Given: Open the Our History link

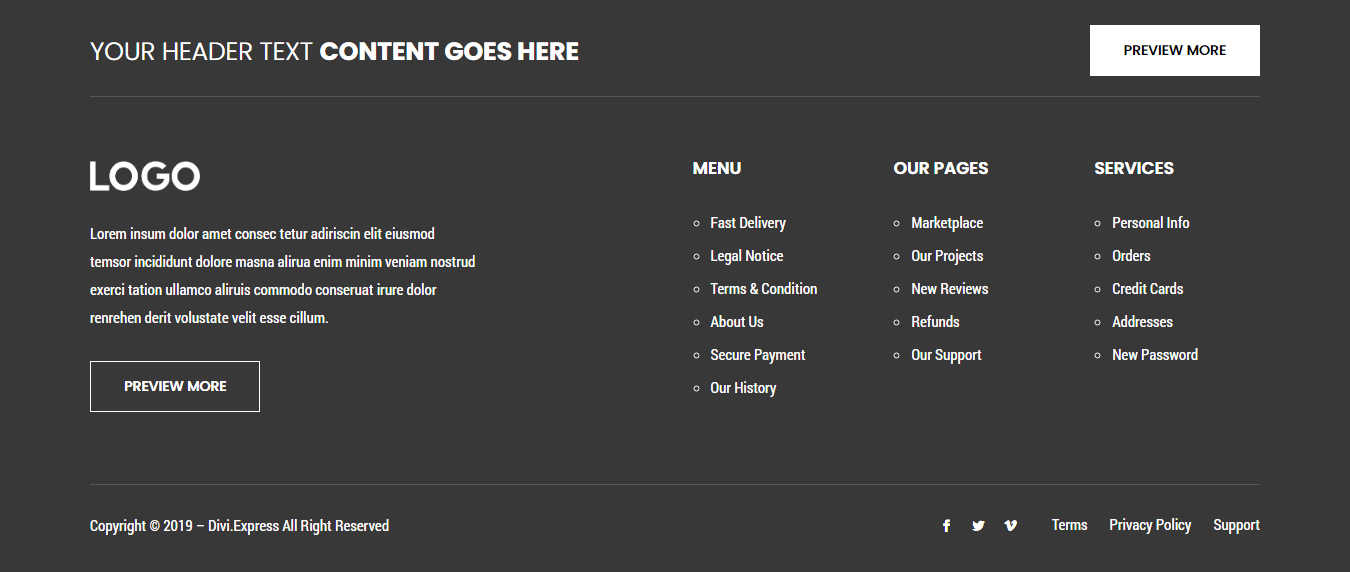Looking at the screenshot, I should (743, 388).
